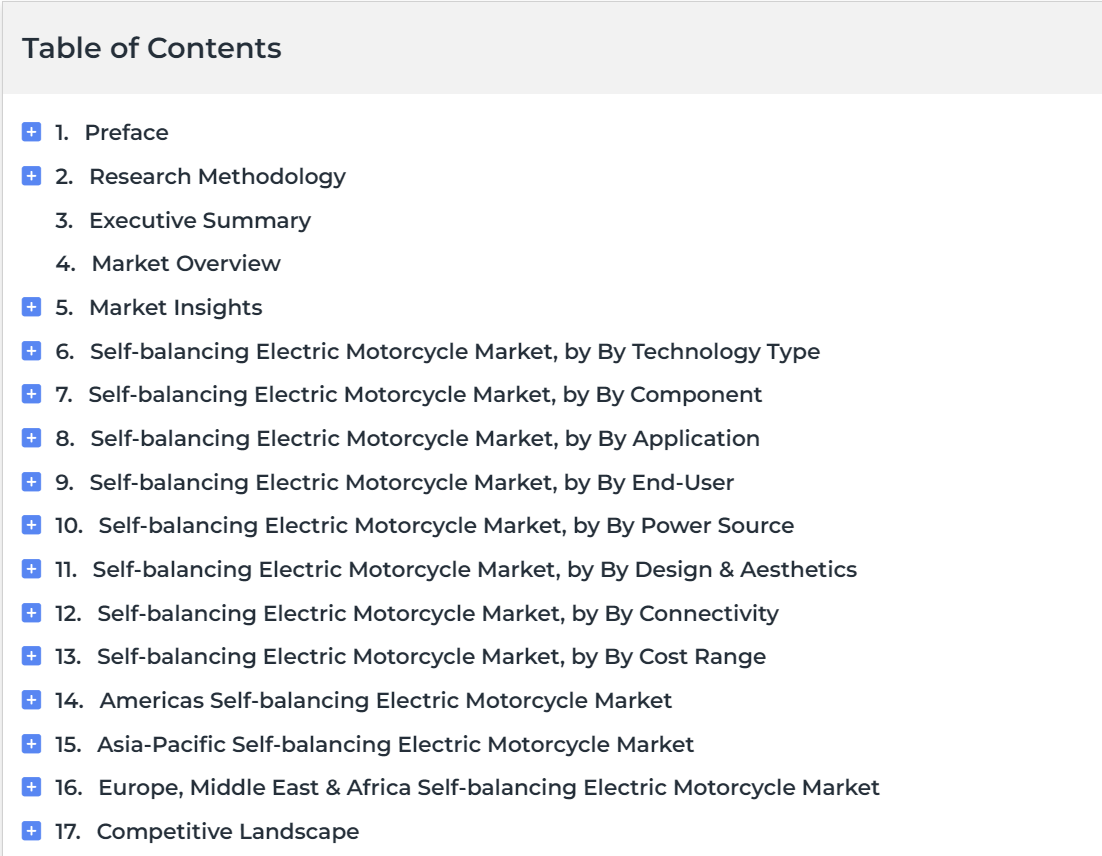Screen dimensions: 1102x856
Task: Open plus icon for By Application section
Action: point(32,438)
